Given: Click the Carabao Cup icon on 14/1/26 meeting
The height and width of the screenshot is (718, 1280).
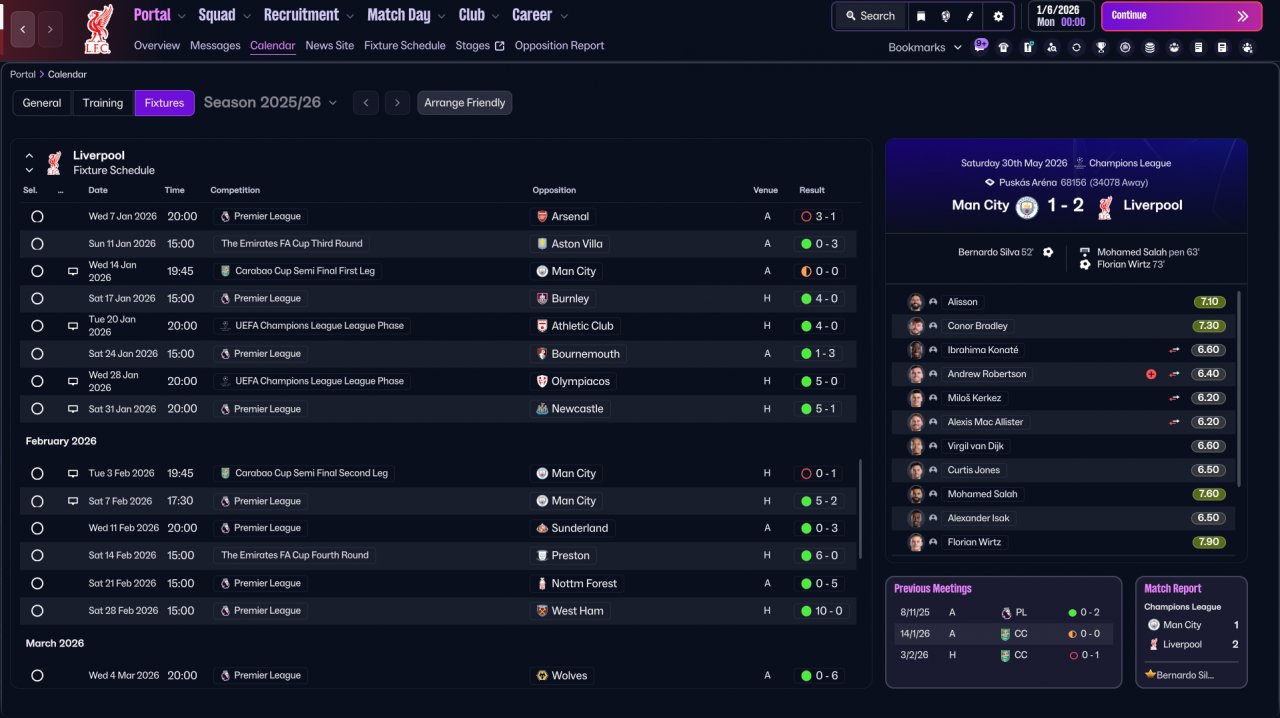Looking at the screenshot, I should (1005, 634).
